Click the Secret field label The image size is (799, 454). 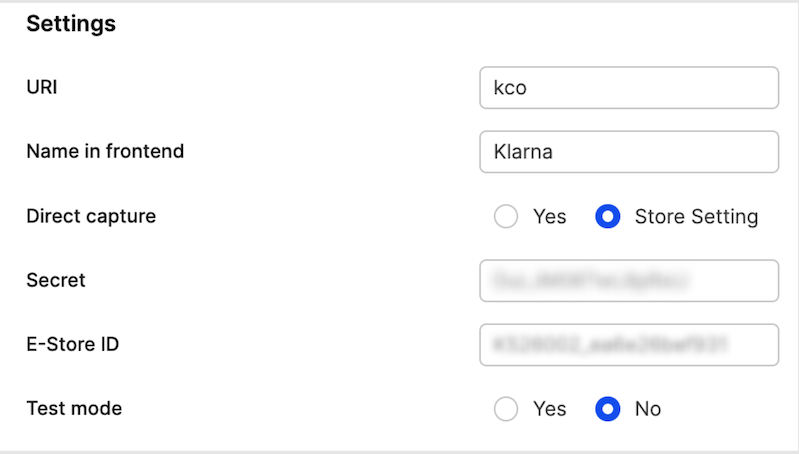[56, 280]
